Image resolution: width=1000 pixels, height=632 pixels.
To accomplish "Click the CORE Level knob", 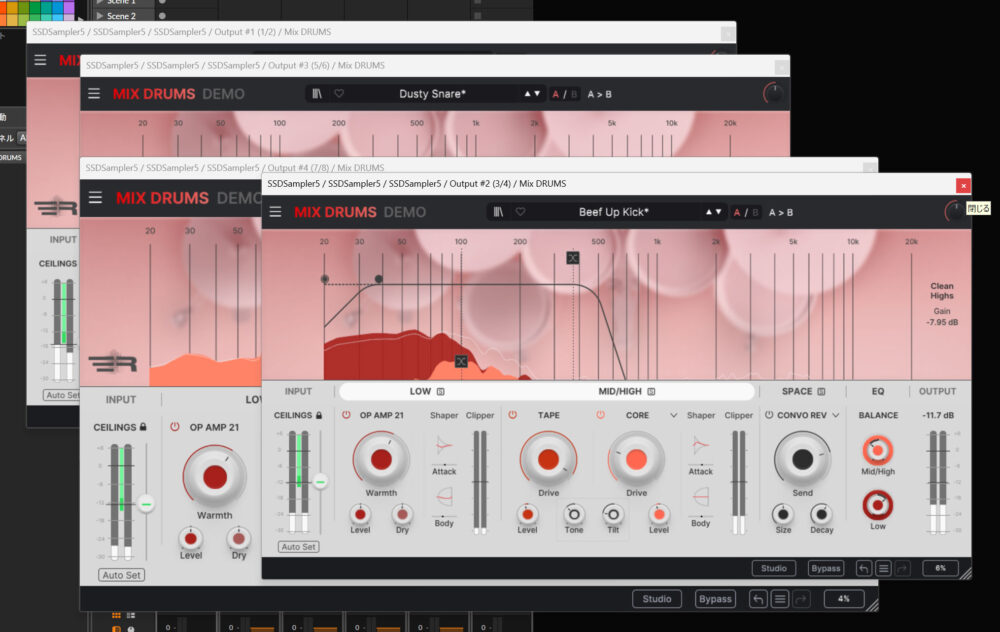I will coord(659,514).
